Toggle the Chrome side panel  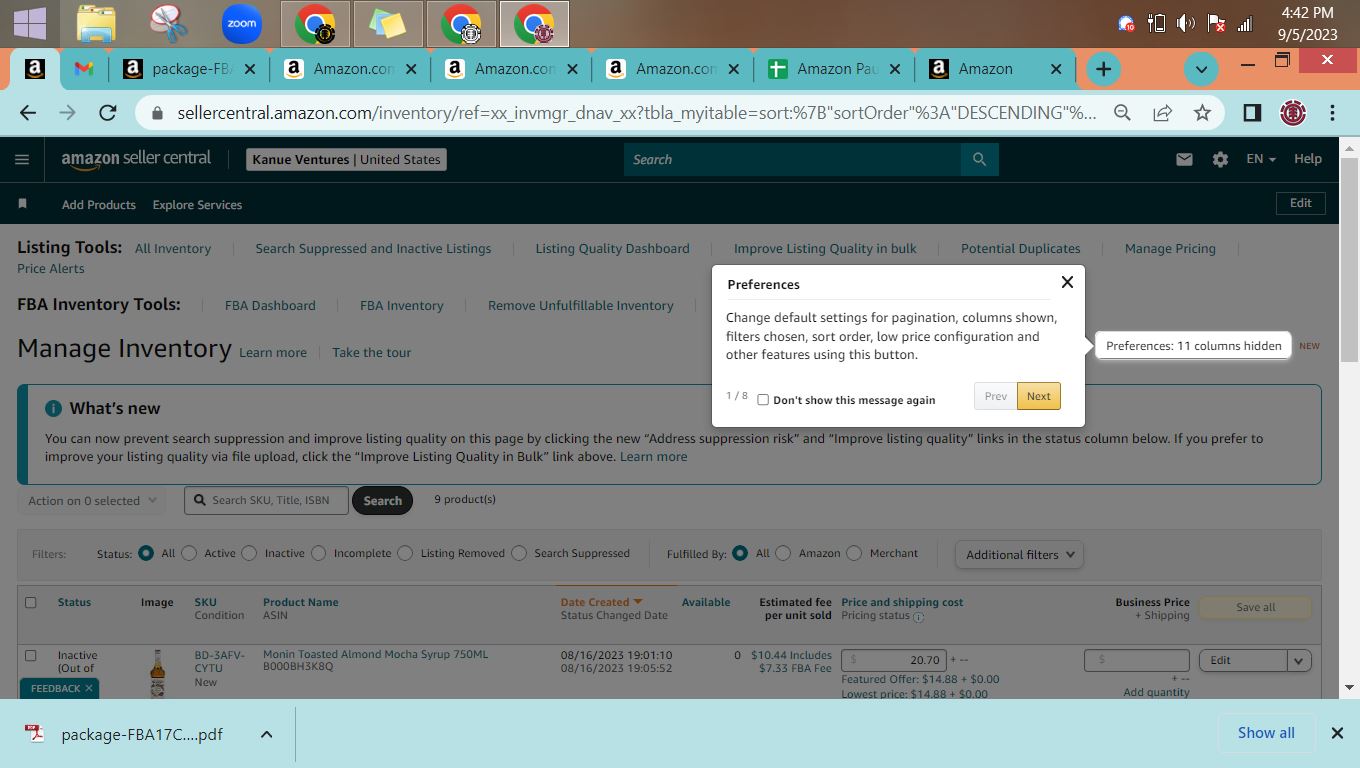click(x=1252, y=113)
